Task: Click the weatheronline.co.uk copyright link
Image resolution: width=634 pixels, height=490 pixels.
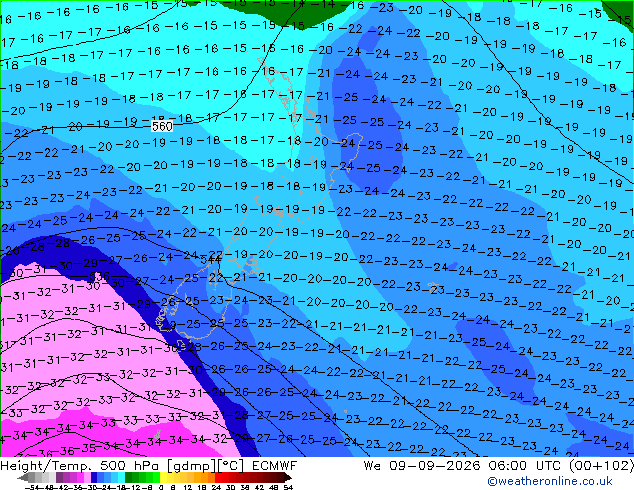Action: 550,481
